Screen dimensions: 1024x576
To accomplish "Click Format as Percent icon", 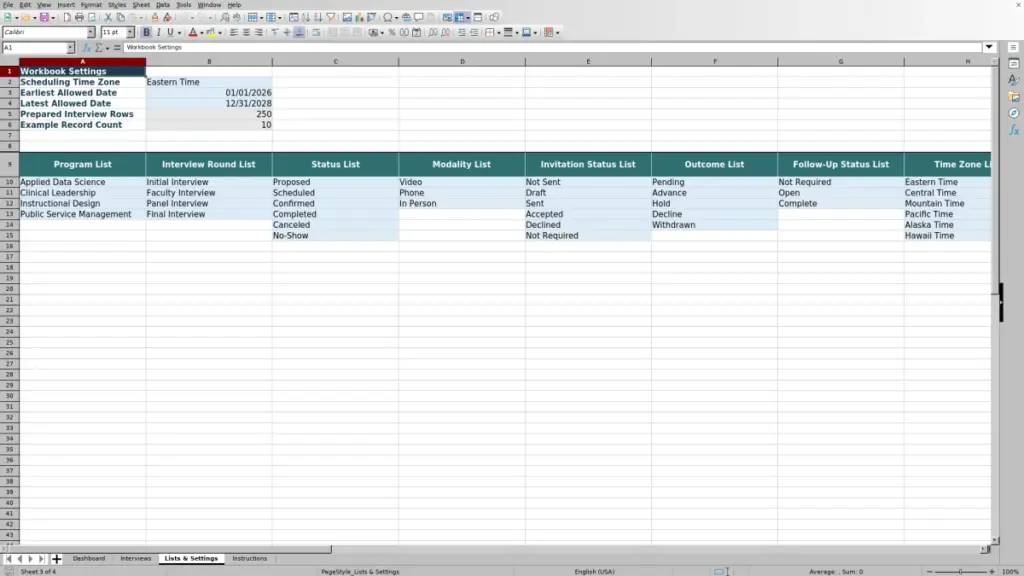I will (x=392, y=33).
